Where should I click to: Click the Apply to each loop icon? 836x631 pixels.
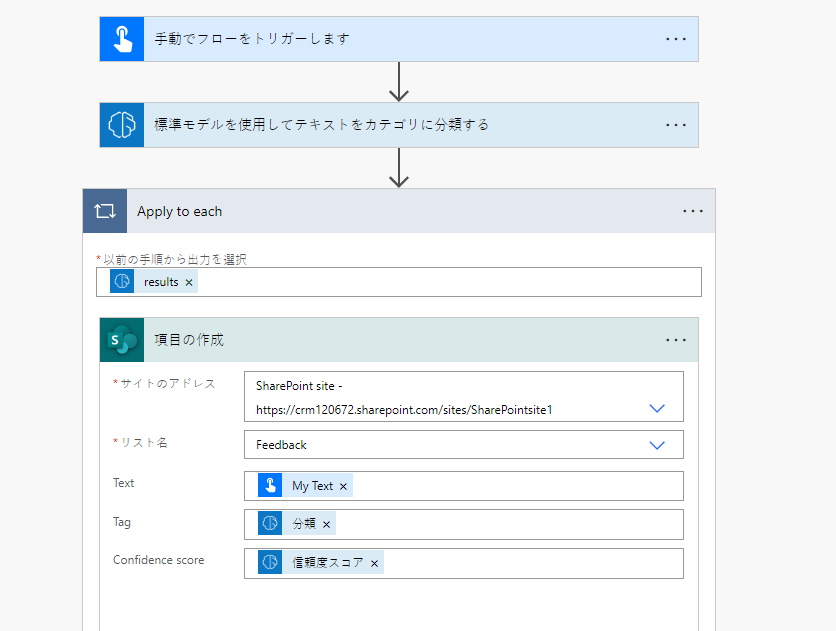105,211
